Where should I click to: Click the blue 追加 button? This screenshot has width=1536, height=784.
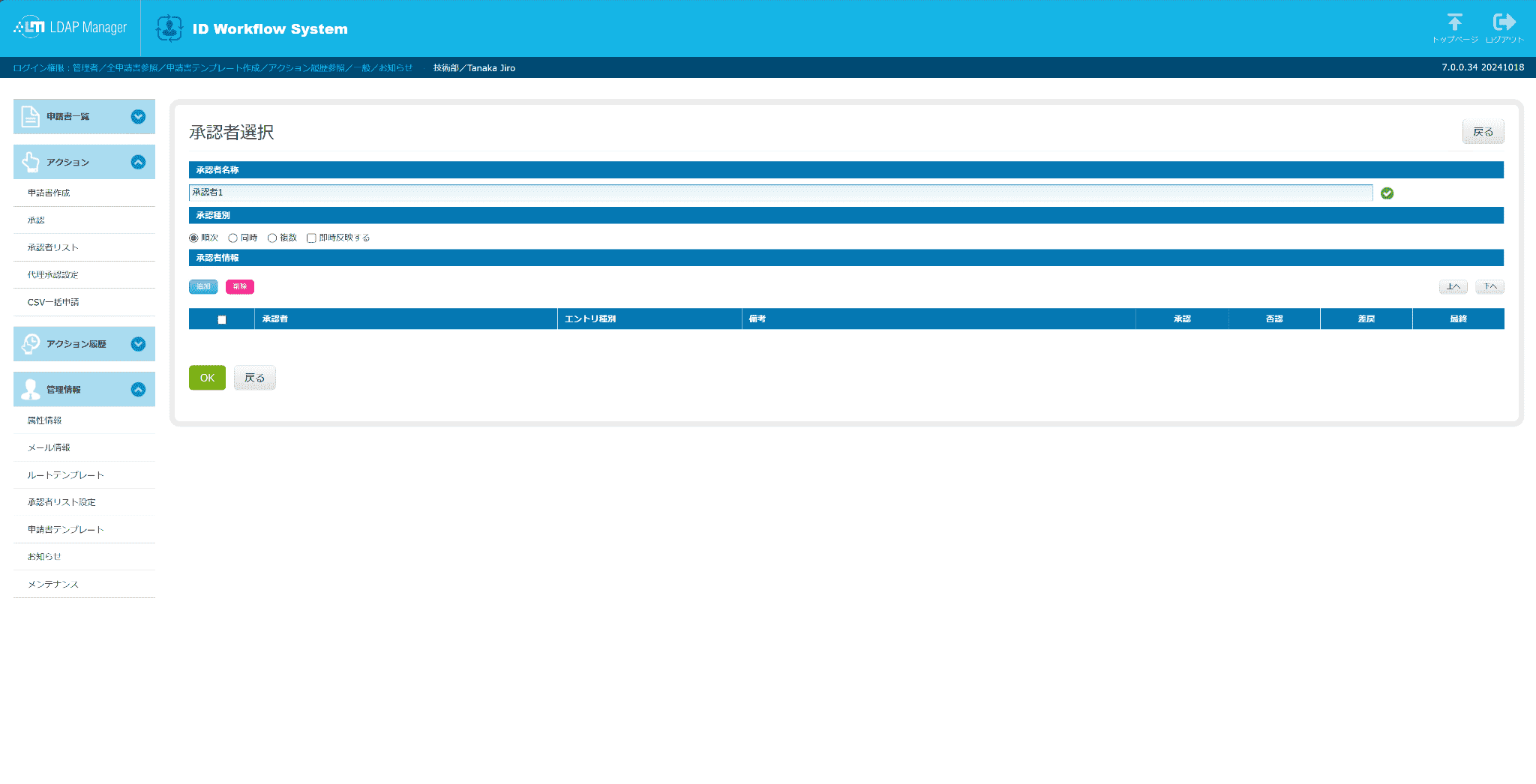pyautogui.click(x=203, y=286)
